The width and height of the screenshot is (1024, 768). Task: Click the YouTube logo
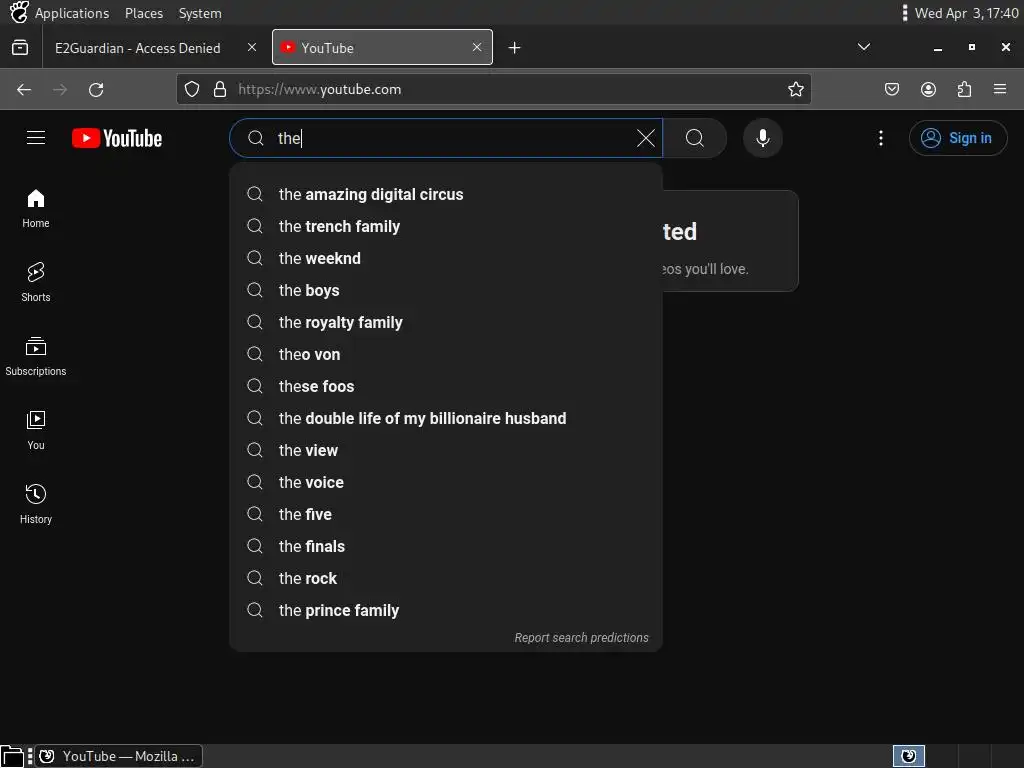coord(117,138)
